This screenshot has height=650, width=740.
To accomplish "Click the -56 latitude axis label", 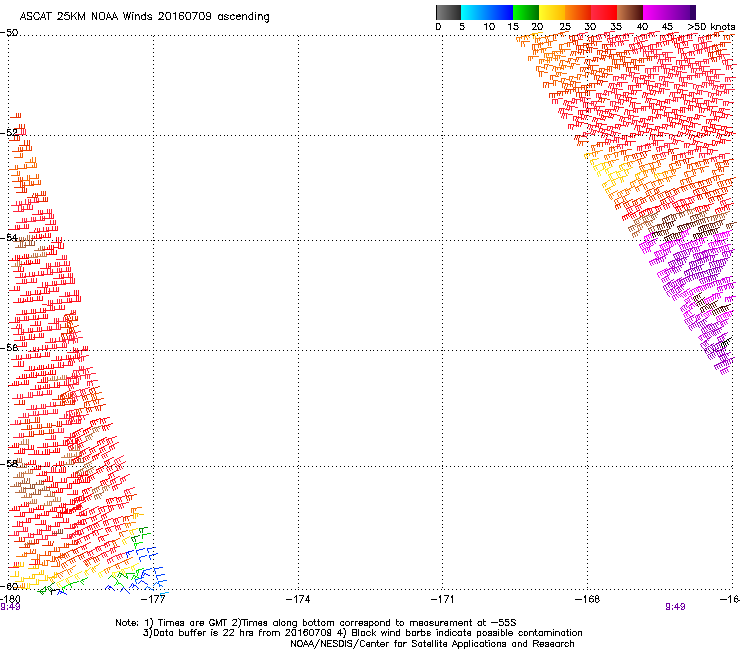I will tap(9, 347).
